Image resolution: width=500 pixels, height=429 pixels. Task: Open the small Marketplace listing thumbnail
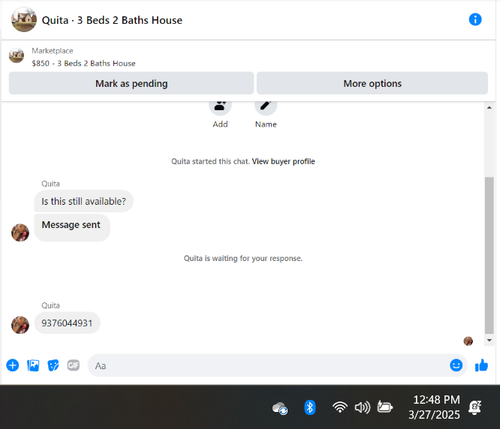[x=16, y=55]
